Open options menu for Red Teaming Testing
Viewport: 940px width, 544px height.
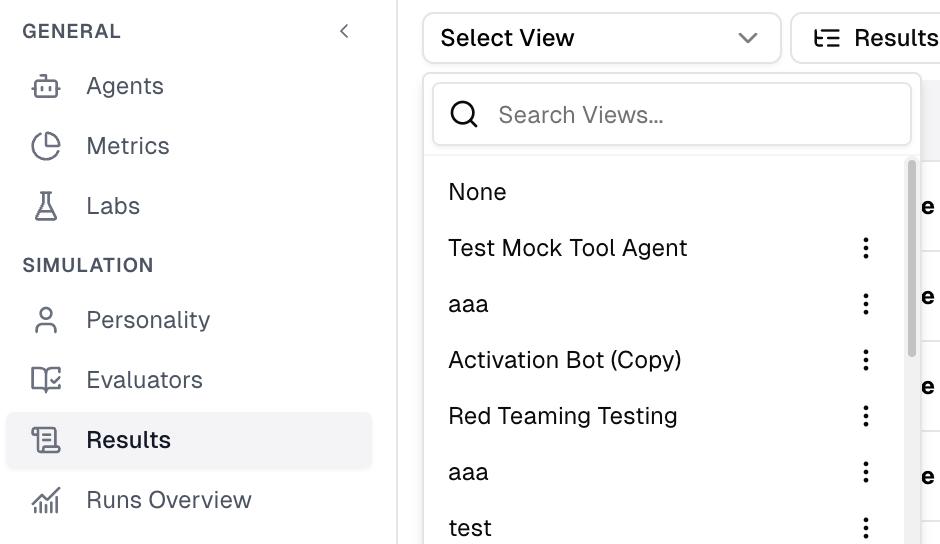point(866,416)
